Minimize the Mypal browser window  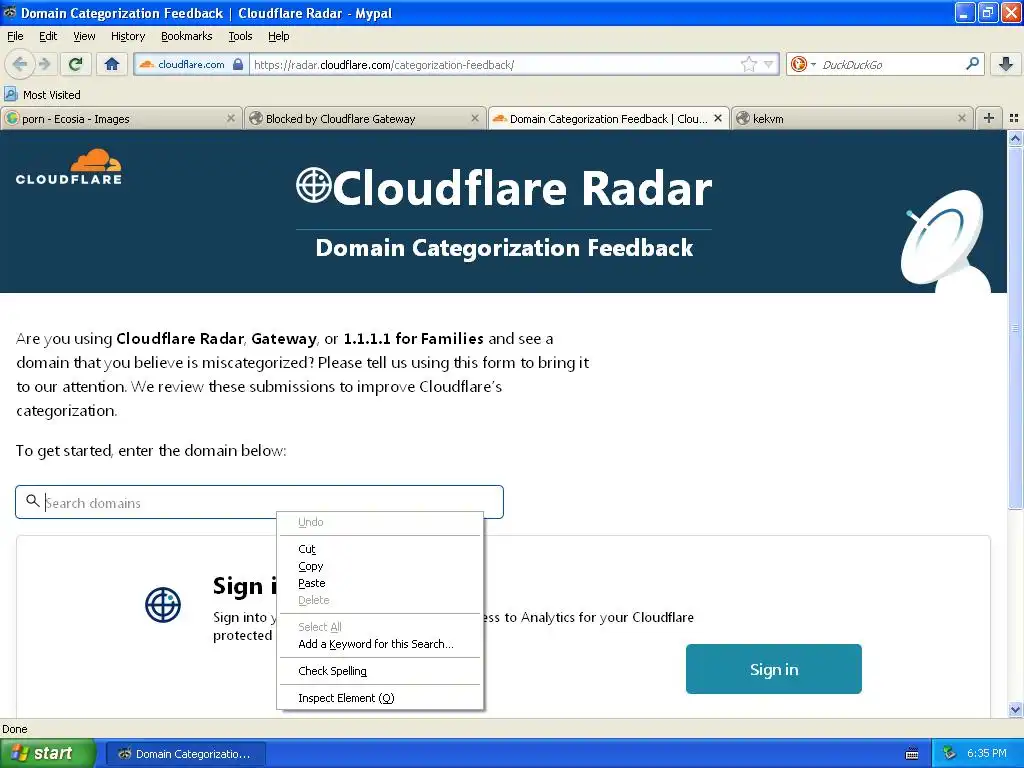coord(965,12)
